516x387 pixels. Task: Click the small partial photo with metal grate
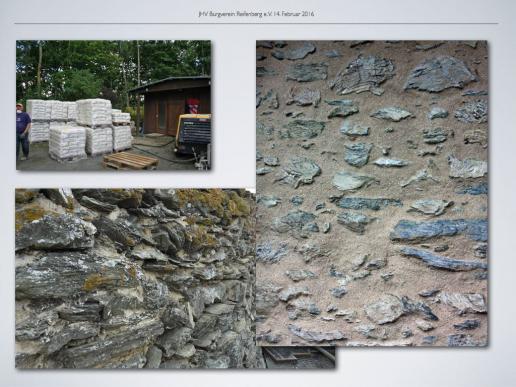[x=299, y=357]
